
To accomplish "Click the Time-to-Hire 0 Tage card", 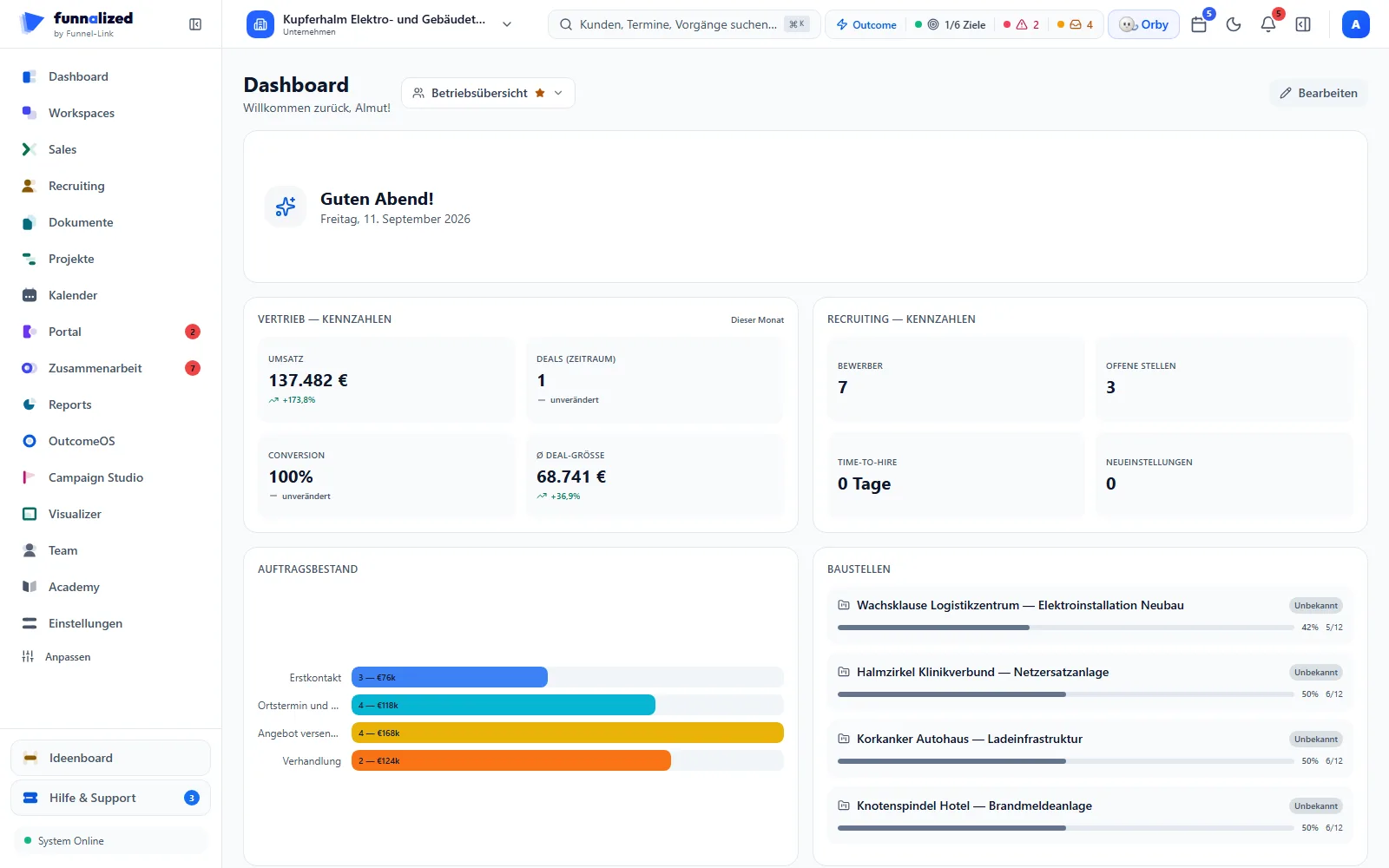I will pyautogui.click(x=956, y=476).
